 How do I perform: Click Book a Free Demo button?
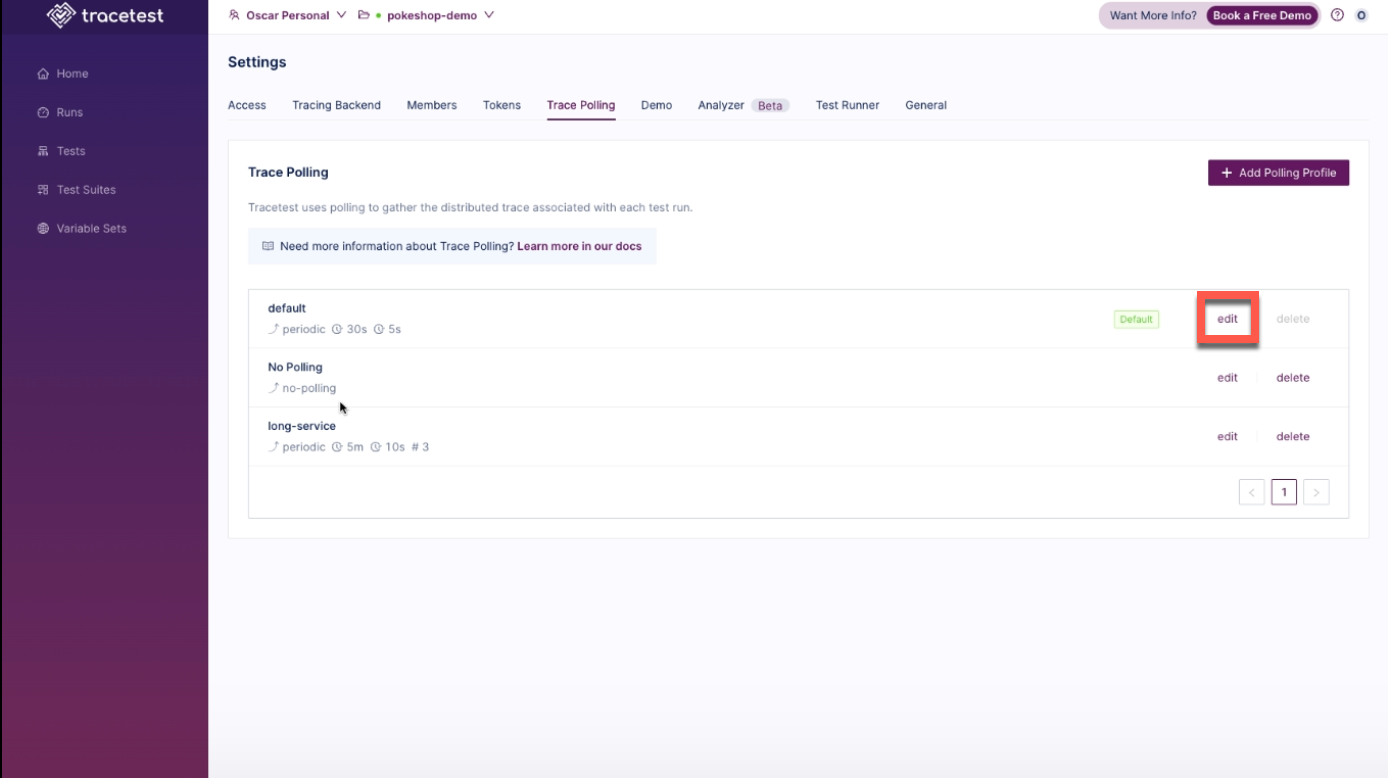[x=1262, y=15]
